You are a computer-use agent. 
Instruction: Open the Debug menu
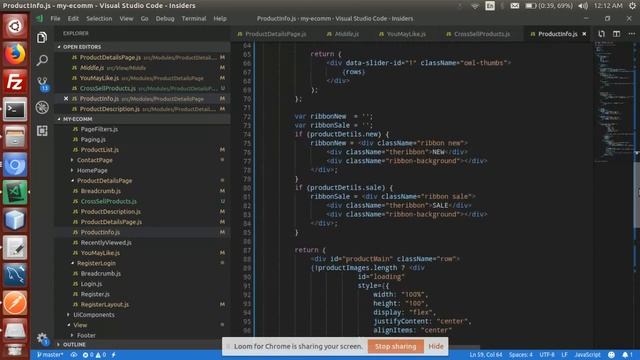pos(165,18)
